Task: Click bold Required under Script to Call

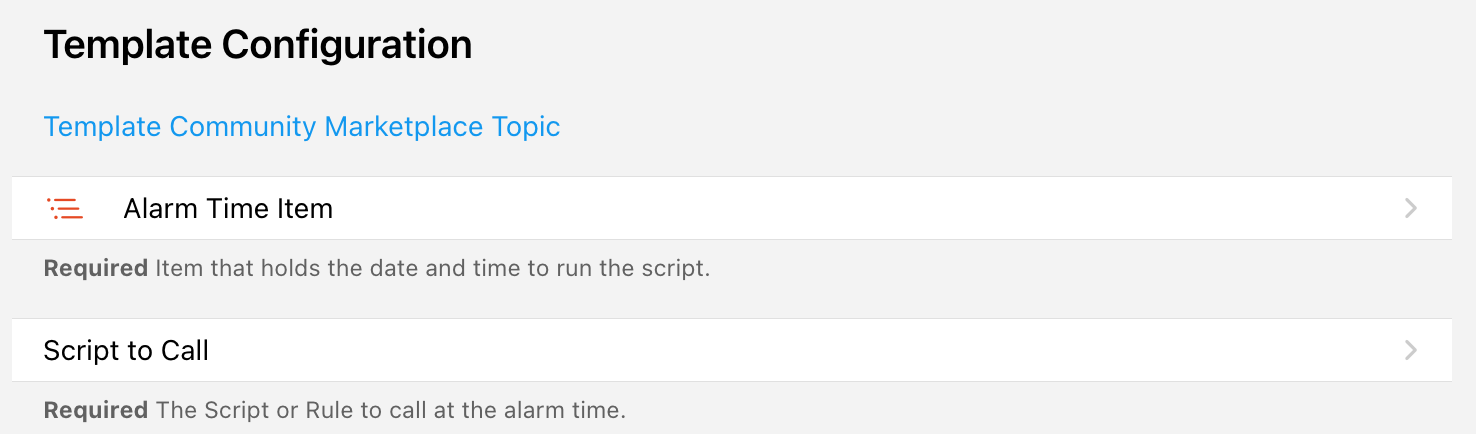Action: click(x=96, y=410)
